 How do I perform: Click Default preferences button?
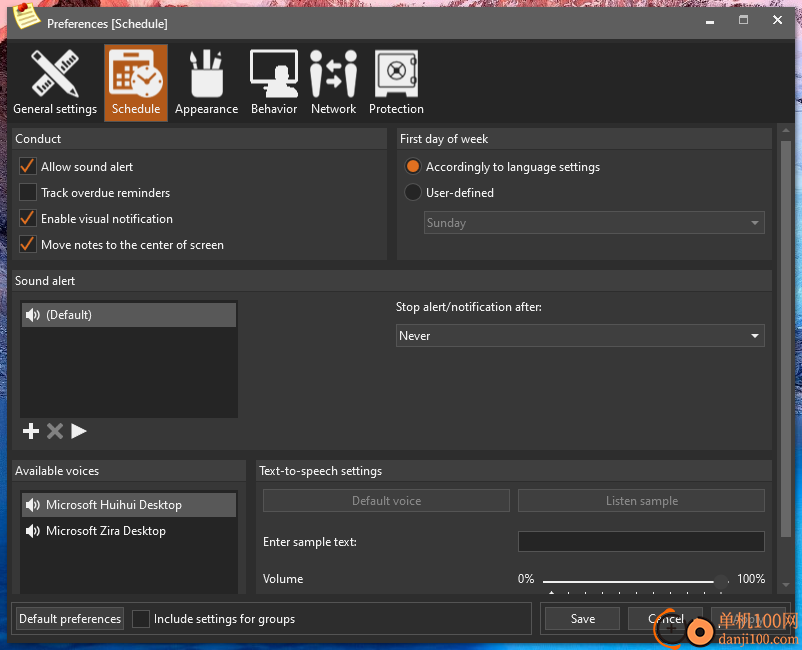tap(70, 619)
